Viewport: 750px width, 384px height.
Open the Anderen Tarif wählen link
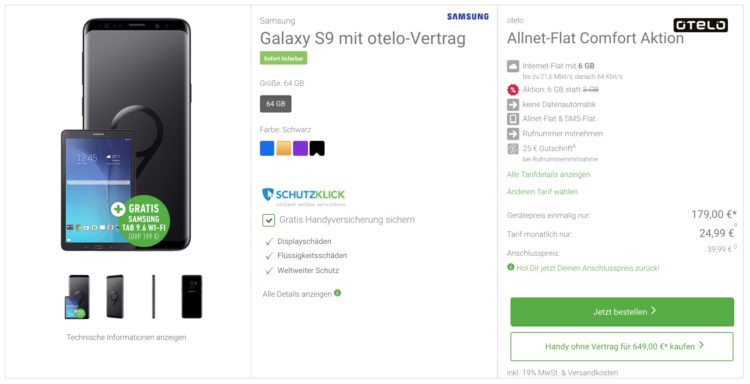point(542,192)
